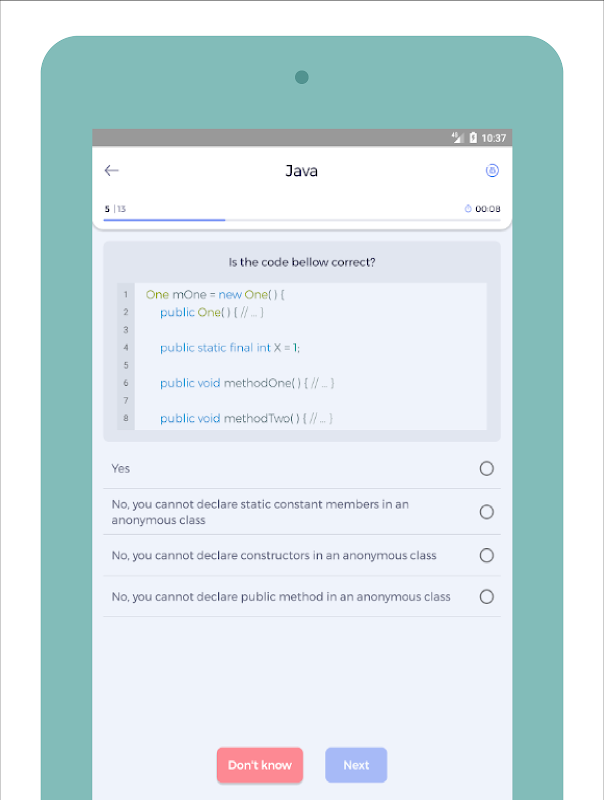Viewport: 604px width, 800px height.
Task: Select the 'Yes' answer radio button
Action: 487,468
